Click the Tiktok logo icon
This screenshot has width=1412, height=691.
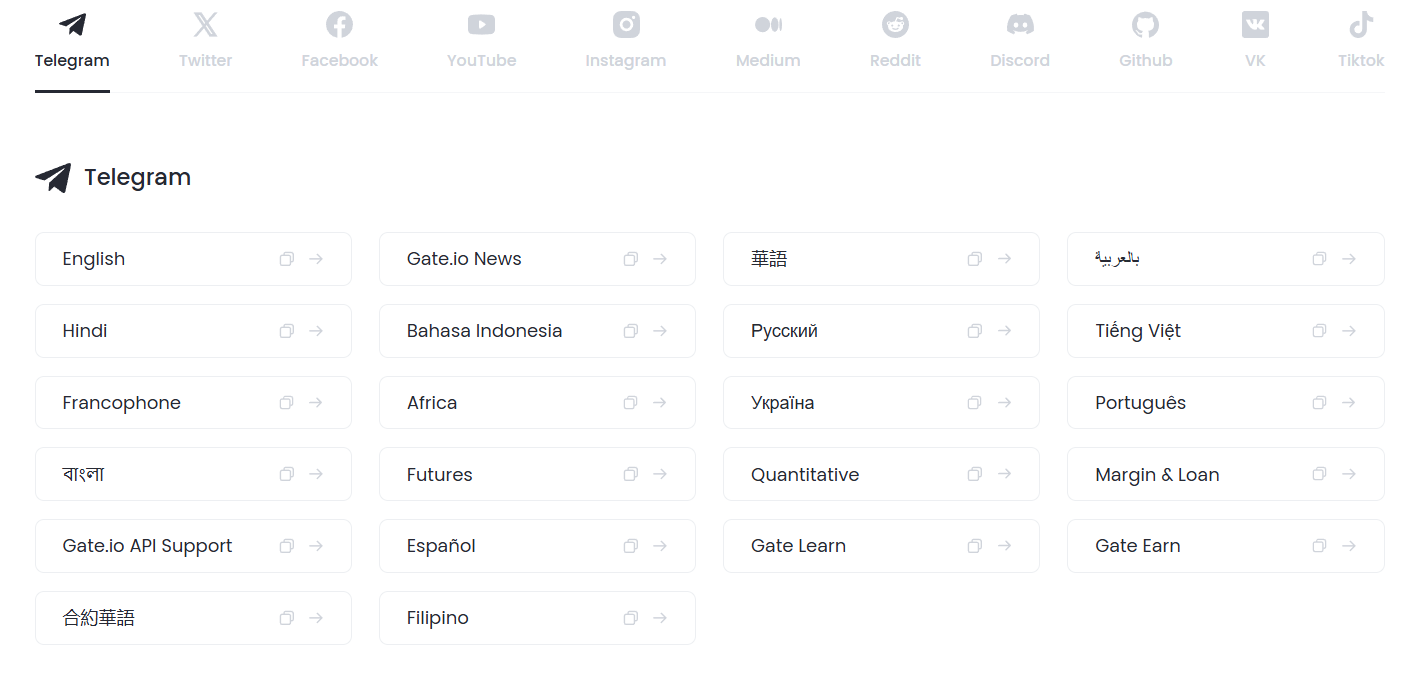(1361, 24)
